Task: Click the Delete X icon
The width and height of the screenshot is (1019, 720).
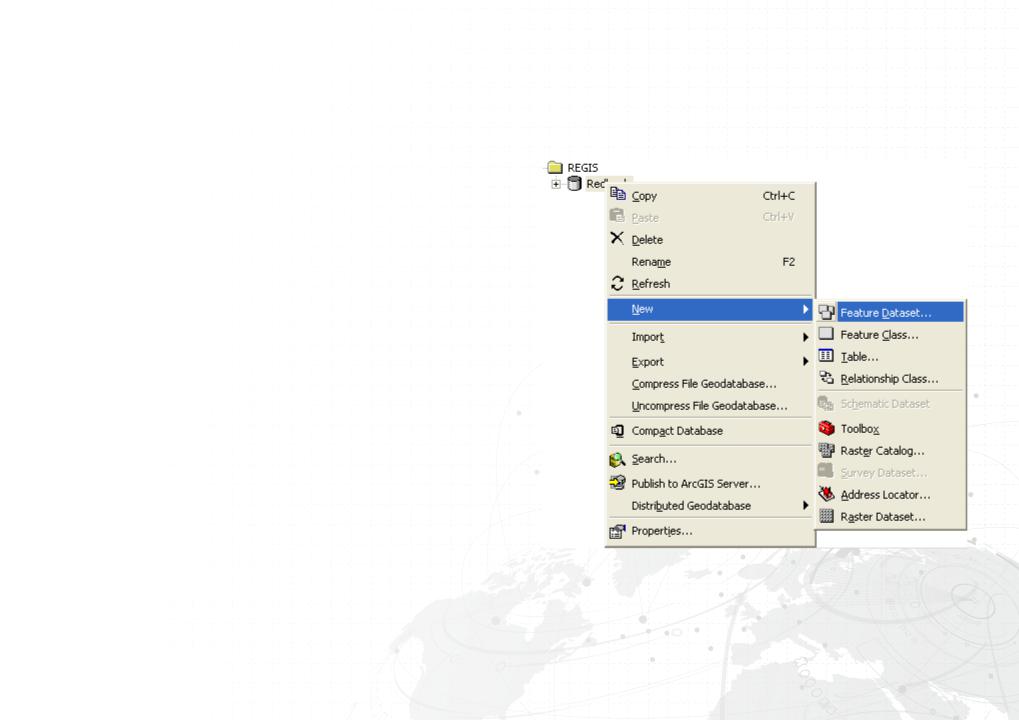Action: click(x=617, y=238)
